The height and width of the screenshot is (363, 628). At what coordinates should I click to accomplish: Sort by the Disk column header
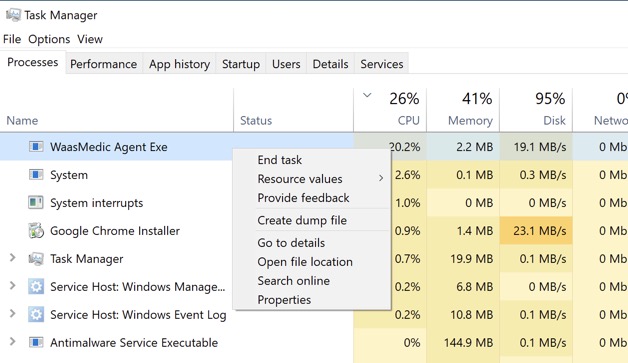(x=554, y=121)
